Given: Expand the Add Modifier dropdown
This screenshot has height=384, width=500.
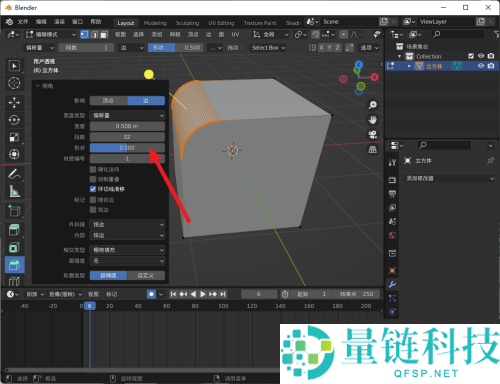Looking at the screenshot, I should (449, 179).
